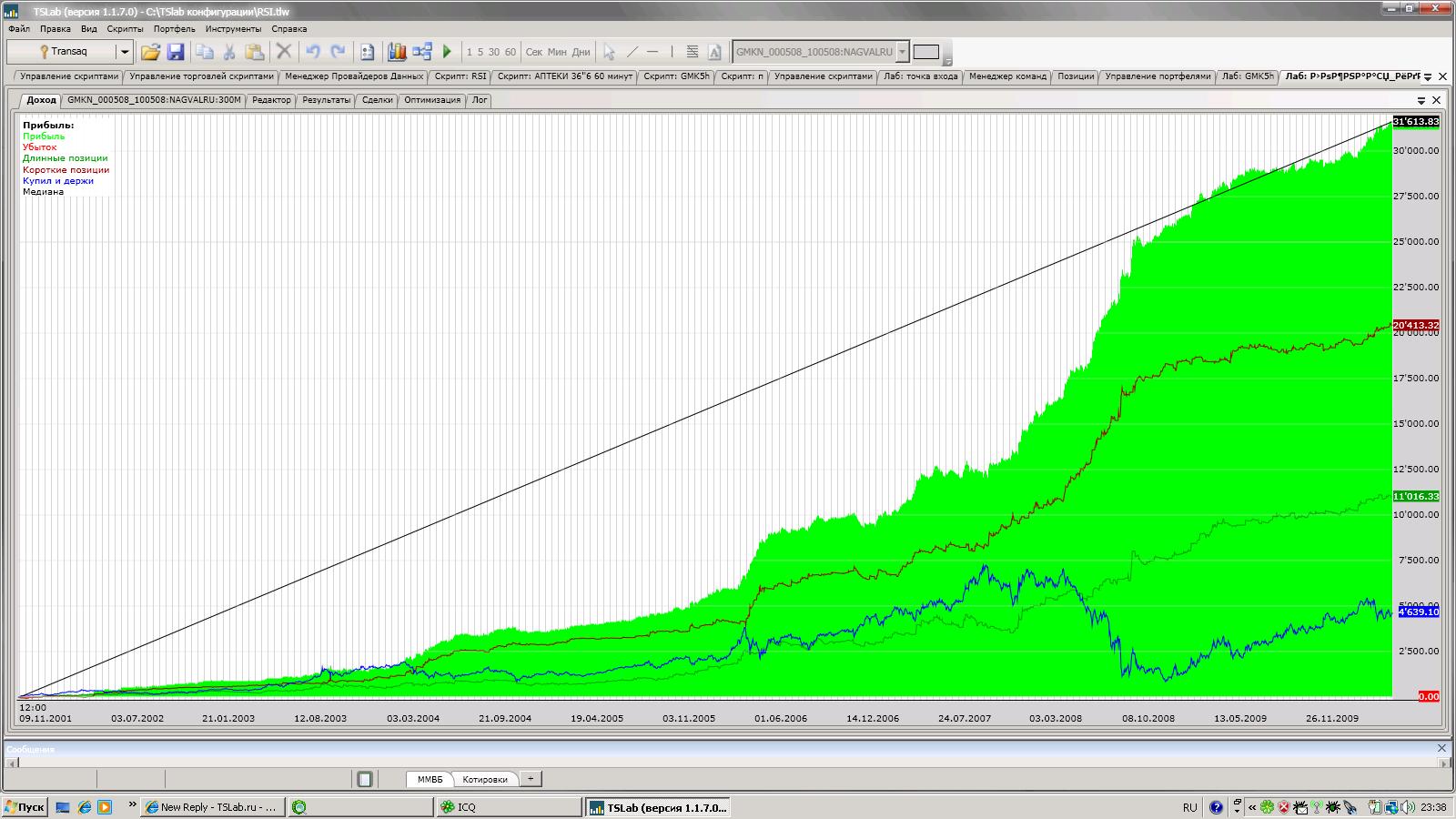The width and height of the screenshot is (1456, 819).
Task: Expand the document tab list arrow
Action: 1428,77
